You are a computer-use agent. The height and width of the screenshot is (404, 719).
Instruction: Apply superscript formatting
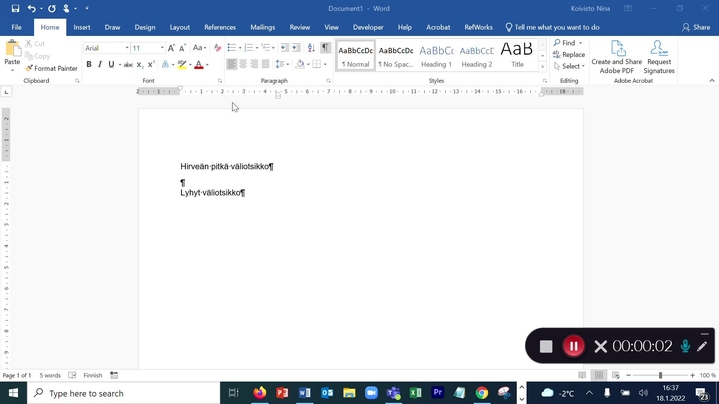coord(151,65)
